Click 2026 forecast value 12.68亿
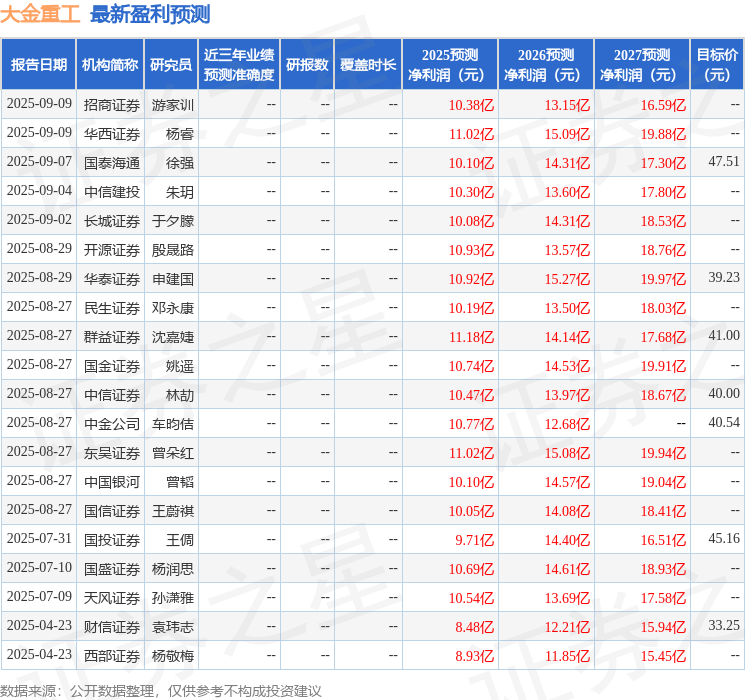The height and width of the screenshot is (700, 745). point(567,424)
